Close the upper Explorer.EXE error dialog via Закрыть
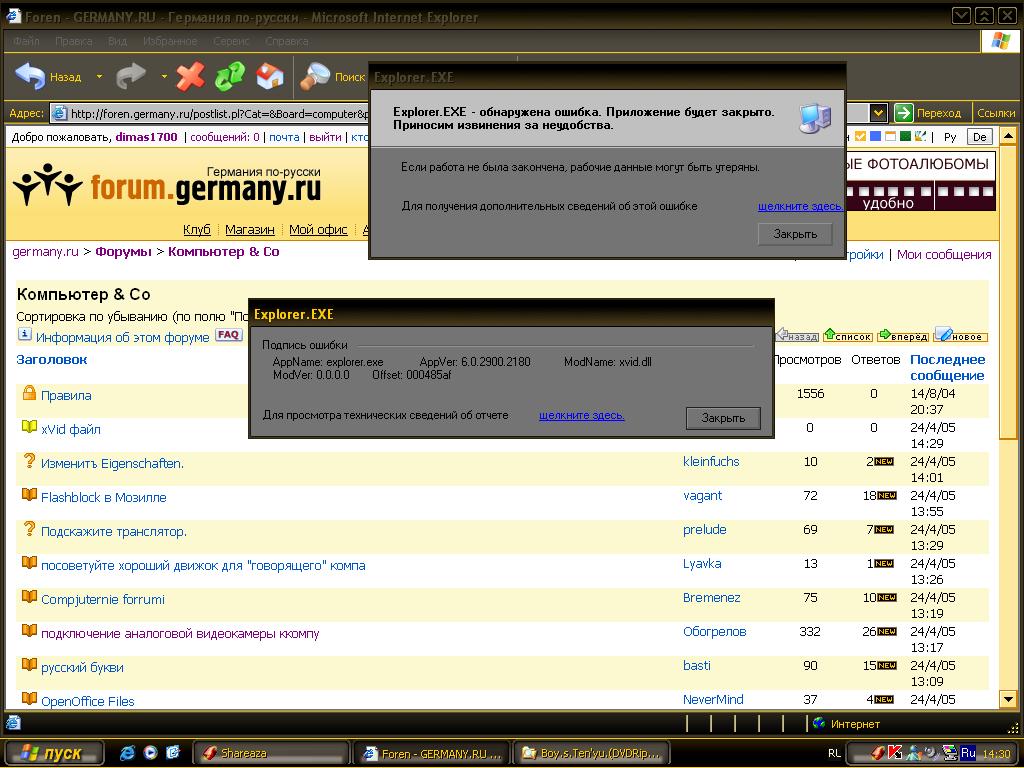The height and width of the screenshot is (768, 1024). tap(795, 234)
